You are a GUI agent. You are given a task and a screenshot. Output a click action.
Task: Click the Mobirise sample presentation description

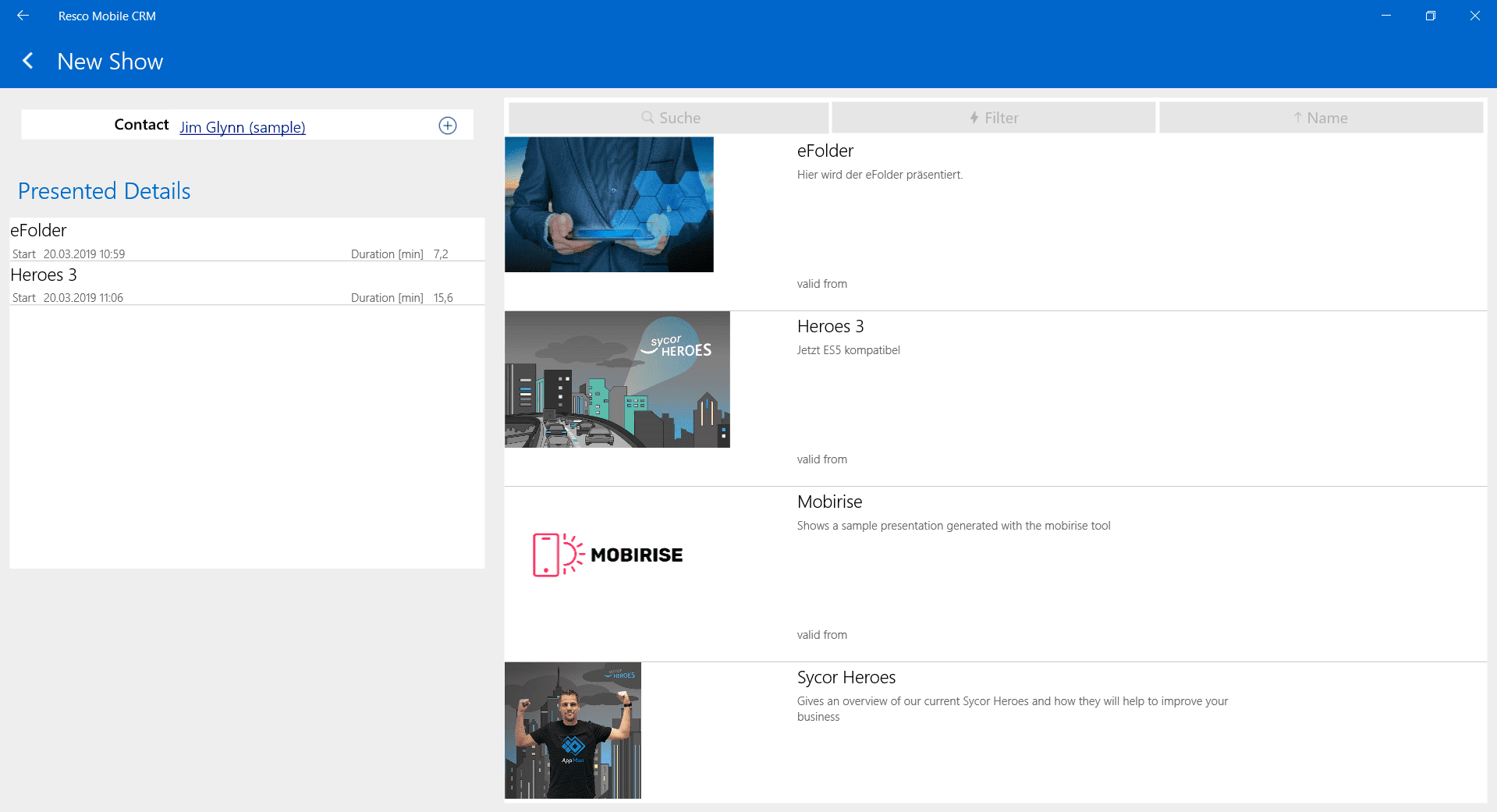(x=953, y=526)
